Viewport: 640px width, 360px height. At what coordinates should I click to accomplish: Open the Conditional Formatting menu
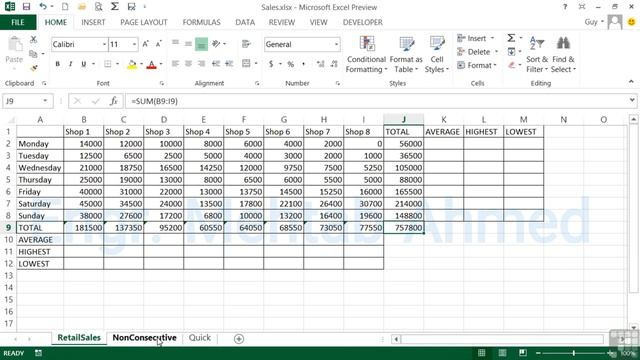pyautogui.click(x=366, y=54)
